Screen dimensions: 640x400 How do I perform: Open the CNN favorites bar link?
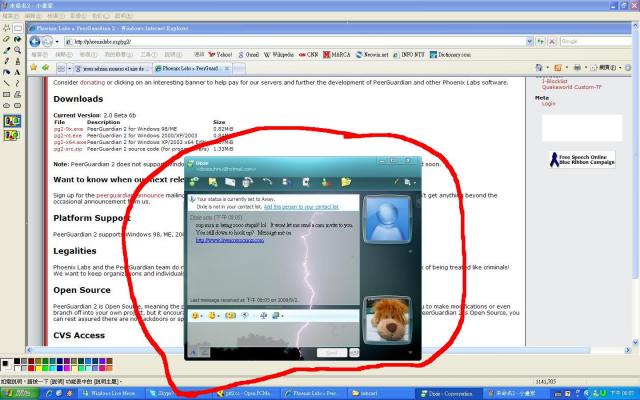coord(309,55)
